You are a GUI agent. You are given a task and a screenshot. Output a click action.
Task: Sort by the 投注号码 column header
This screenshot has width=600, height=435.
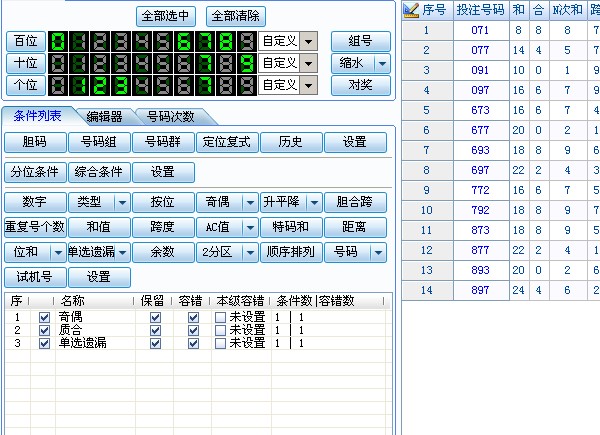point(481,10)
